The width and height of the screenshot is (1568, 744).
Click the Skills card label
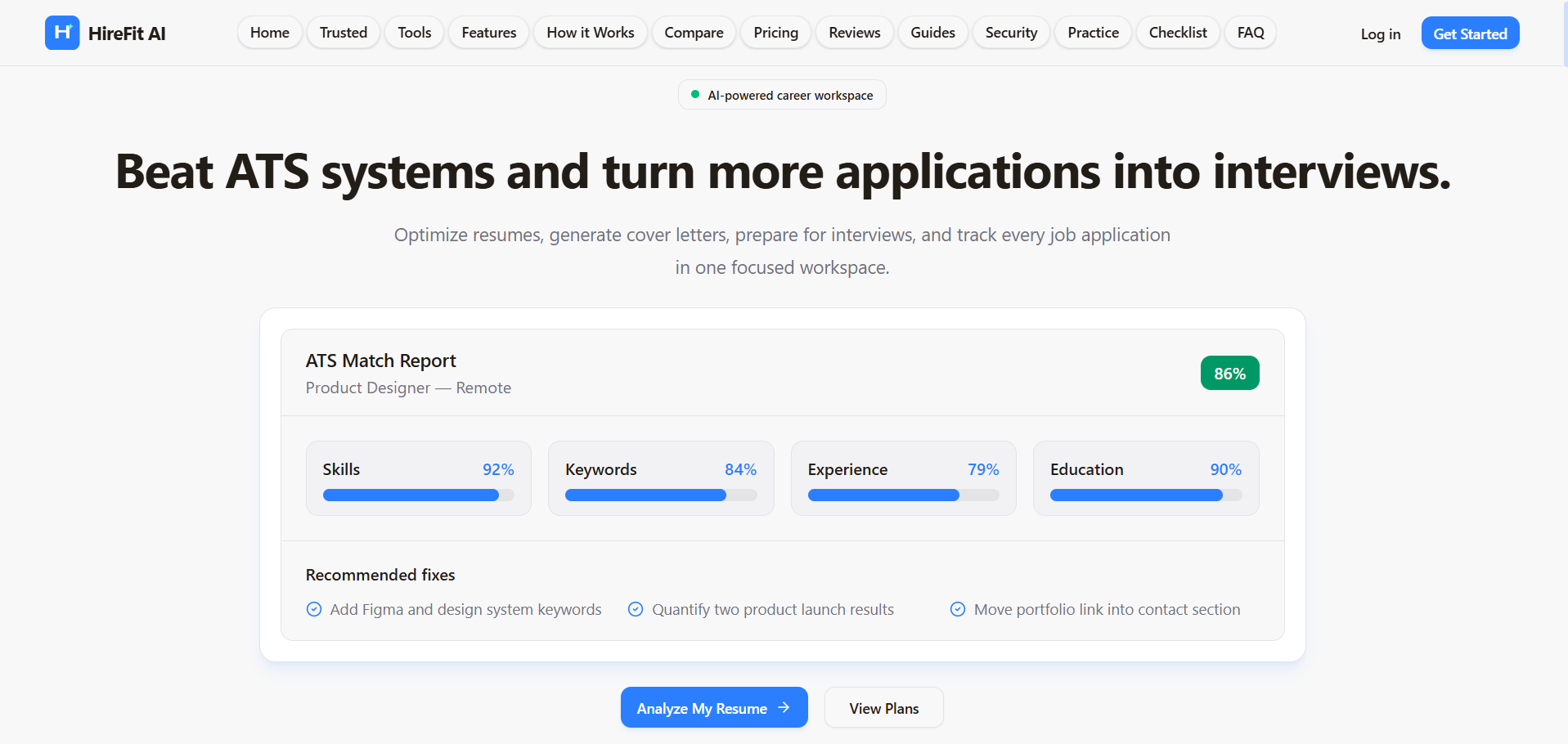pyautogui.click(x=341, y=469)
